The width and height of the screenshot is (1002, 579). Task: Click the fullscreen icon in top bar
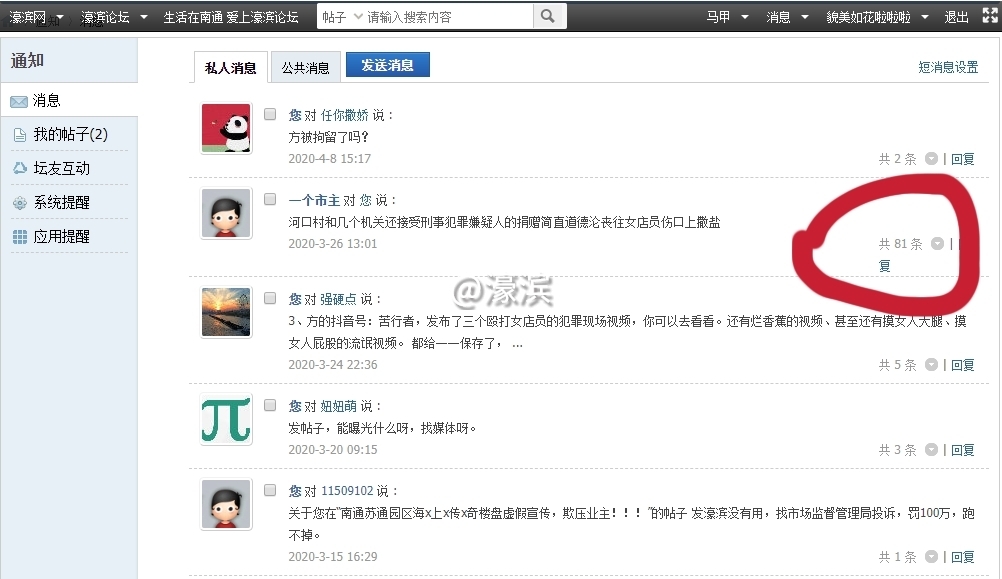(x=990, y=16)
